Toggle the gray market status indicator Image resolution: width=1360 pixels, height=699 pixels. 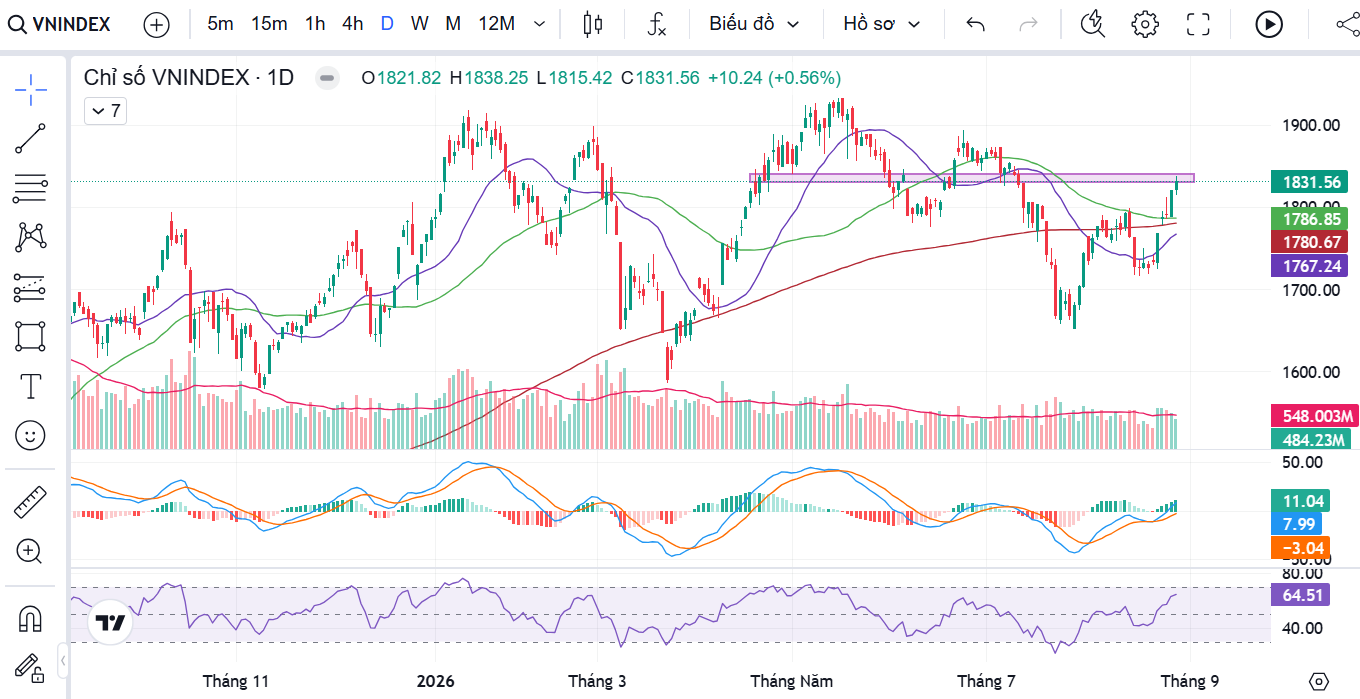tap(326, 77)
